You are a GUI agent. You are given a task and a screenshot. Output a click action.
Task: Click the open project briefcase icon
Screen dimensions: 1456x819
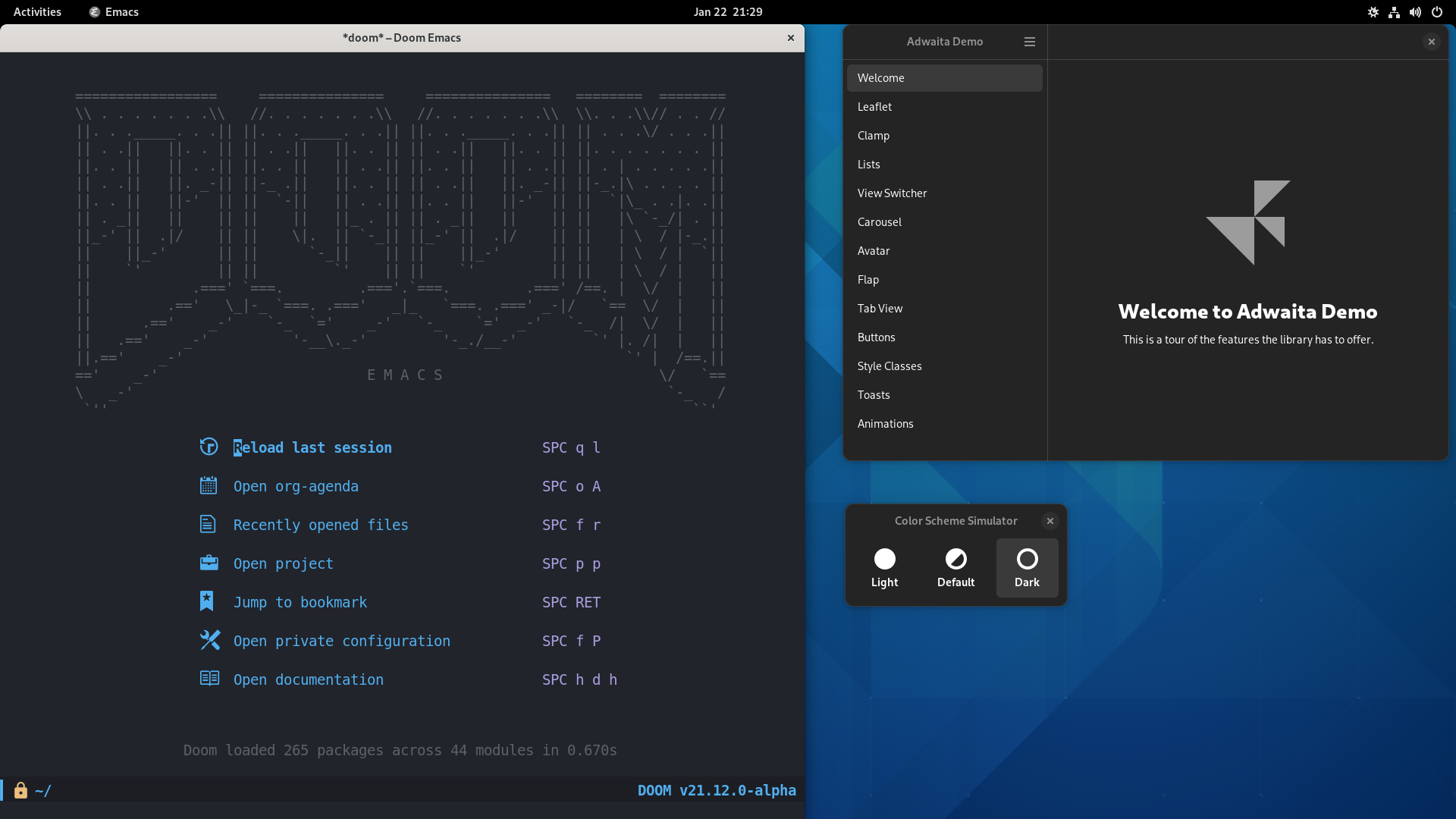coord(209,563)
